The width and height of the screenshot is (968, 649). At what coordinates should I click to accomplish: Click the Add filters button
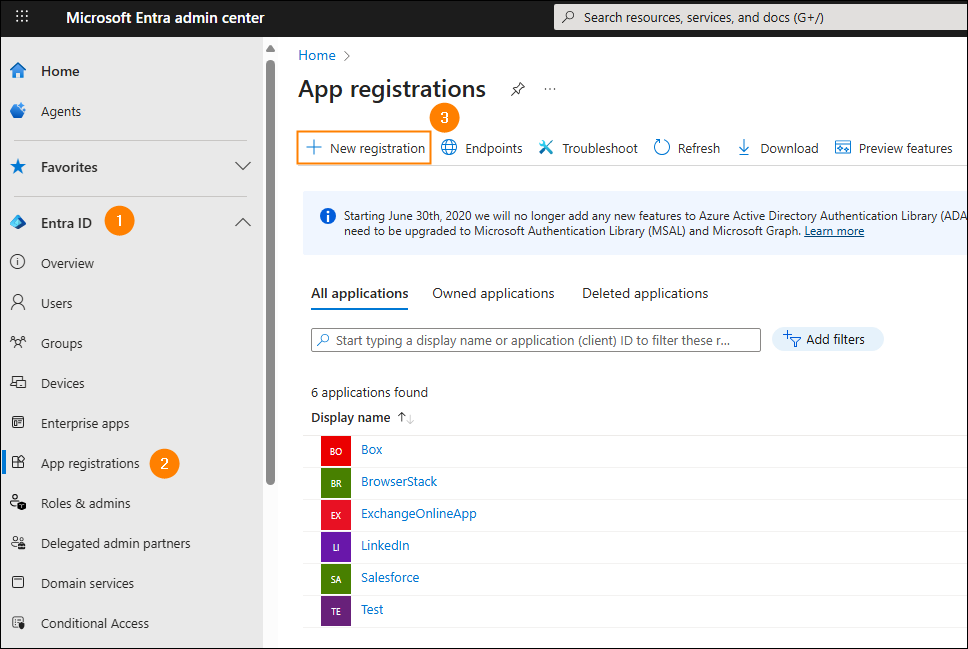[825, 339]
